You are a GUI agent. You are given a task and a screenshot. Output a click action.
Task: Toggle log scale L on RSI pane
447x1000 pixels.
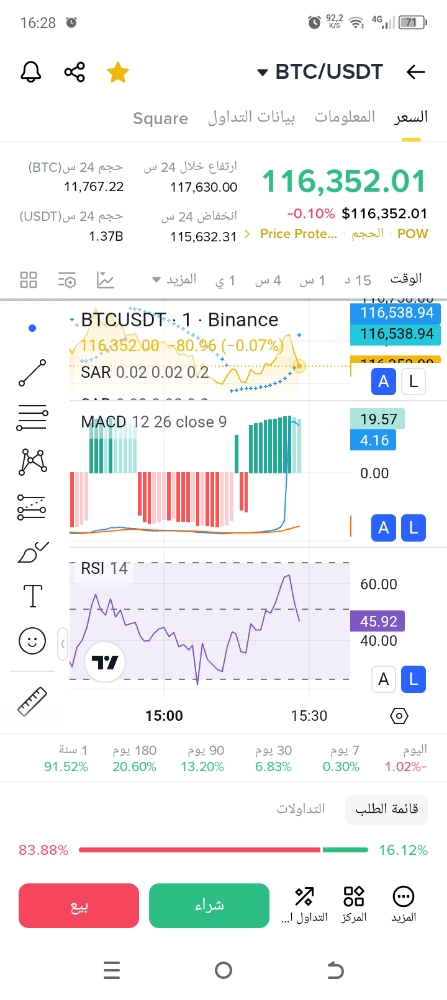coord(413,679)
